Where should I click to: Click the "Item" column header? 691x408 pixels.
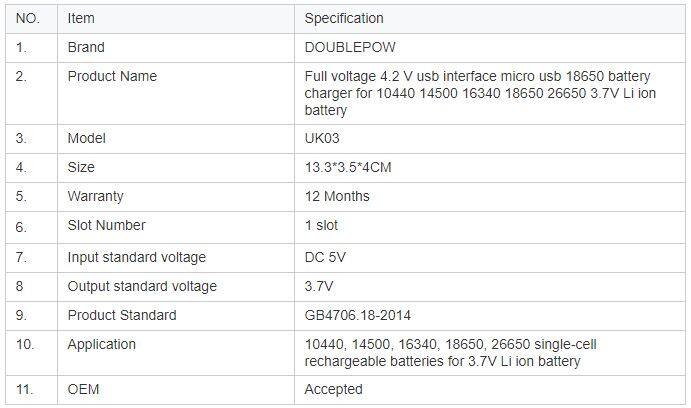[81, 18]
